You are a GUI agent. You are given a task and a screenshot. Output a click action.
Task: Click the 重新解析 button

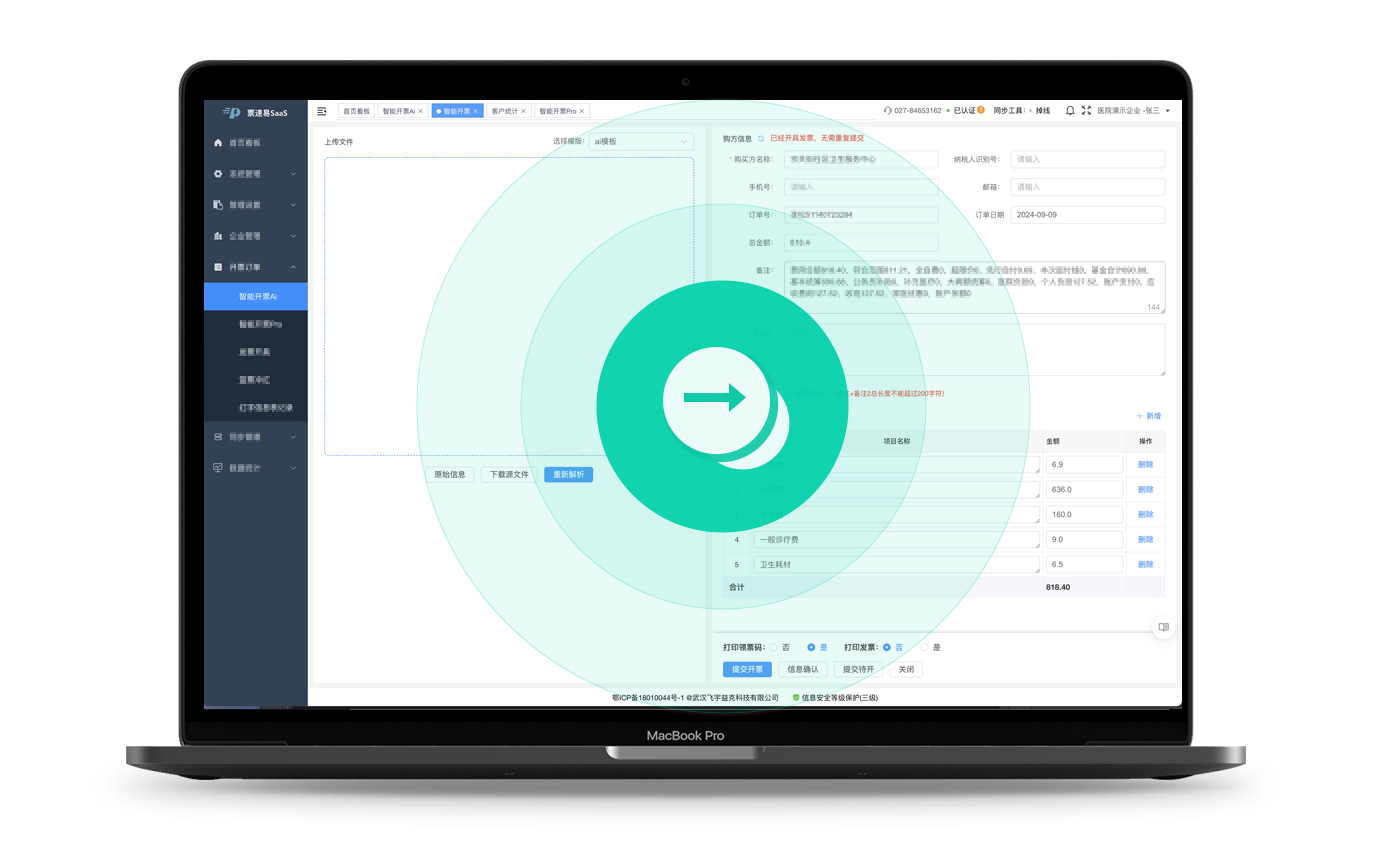tap(569, 474)
